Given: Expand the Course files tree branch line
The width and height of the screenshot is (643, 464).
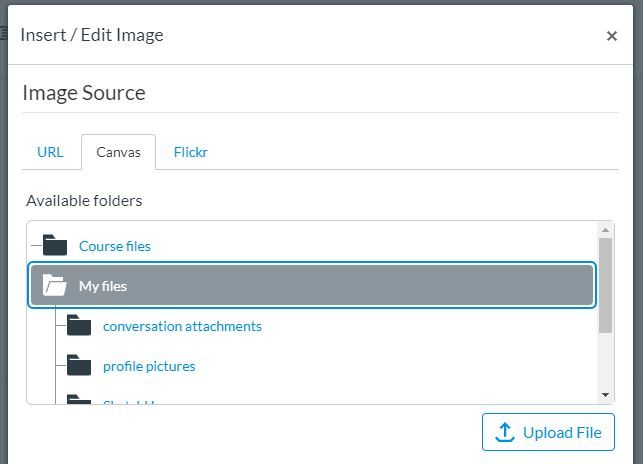Looking at the screenshot, I should pos(36,246).
